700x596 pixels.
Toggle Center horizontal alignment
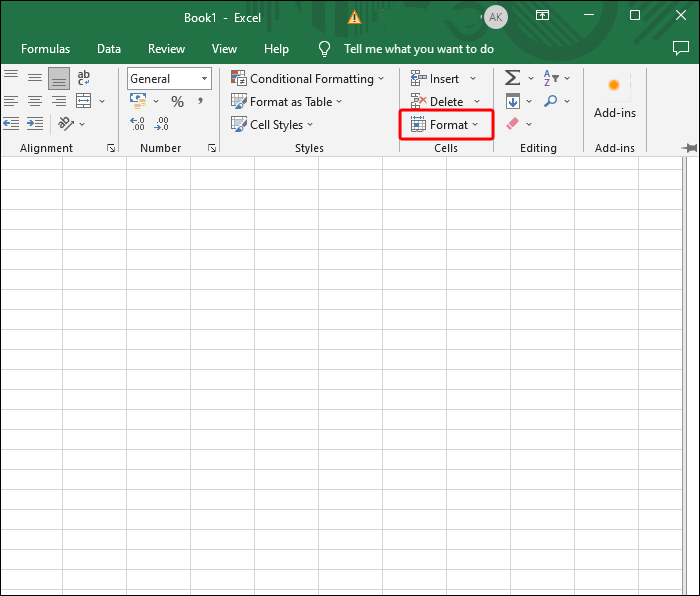click(34, 101)
